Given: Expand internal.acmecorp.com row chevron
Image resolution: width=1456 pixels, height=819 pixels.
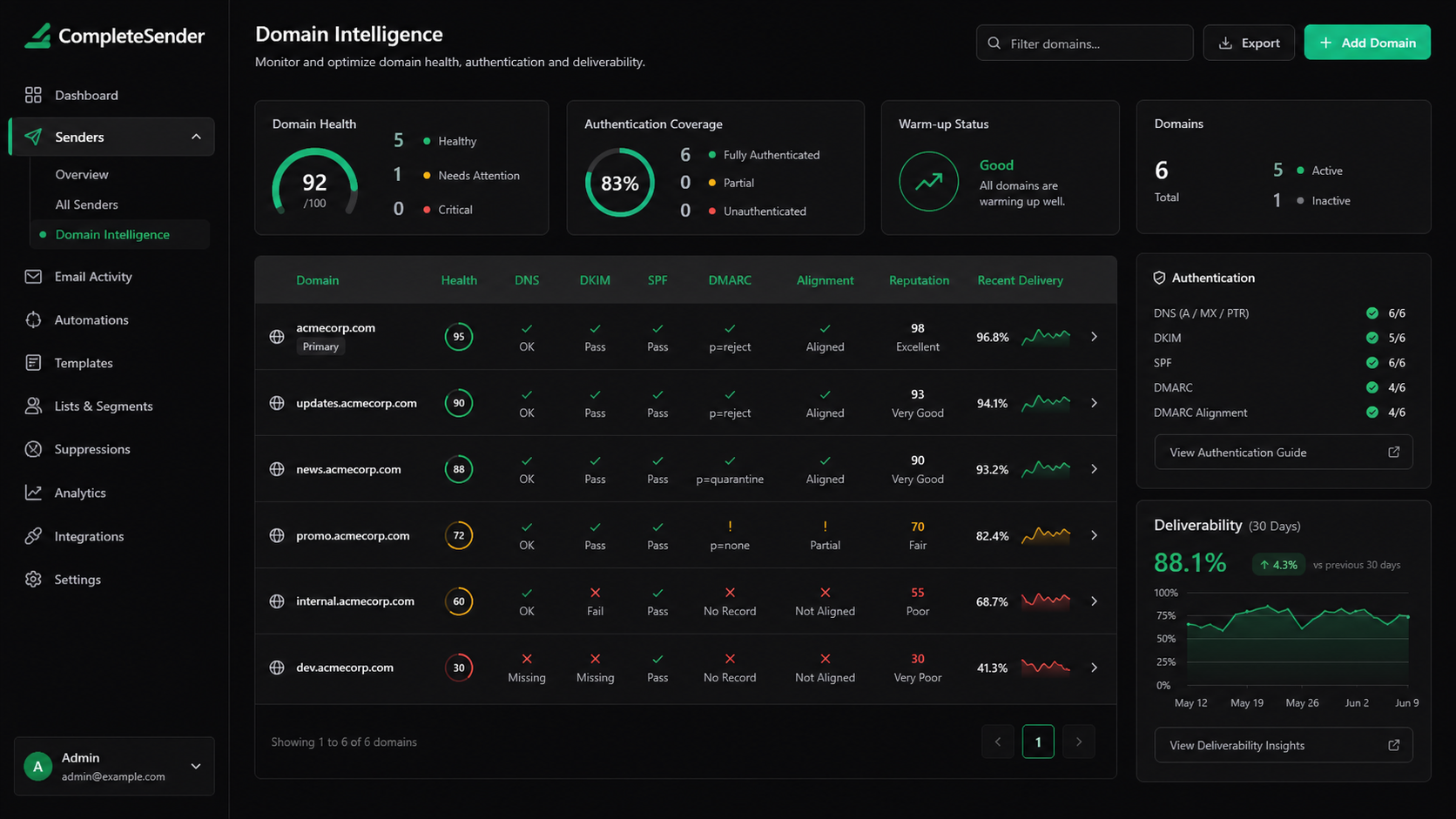Looking at the screenshot, I should point(1095,601).
